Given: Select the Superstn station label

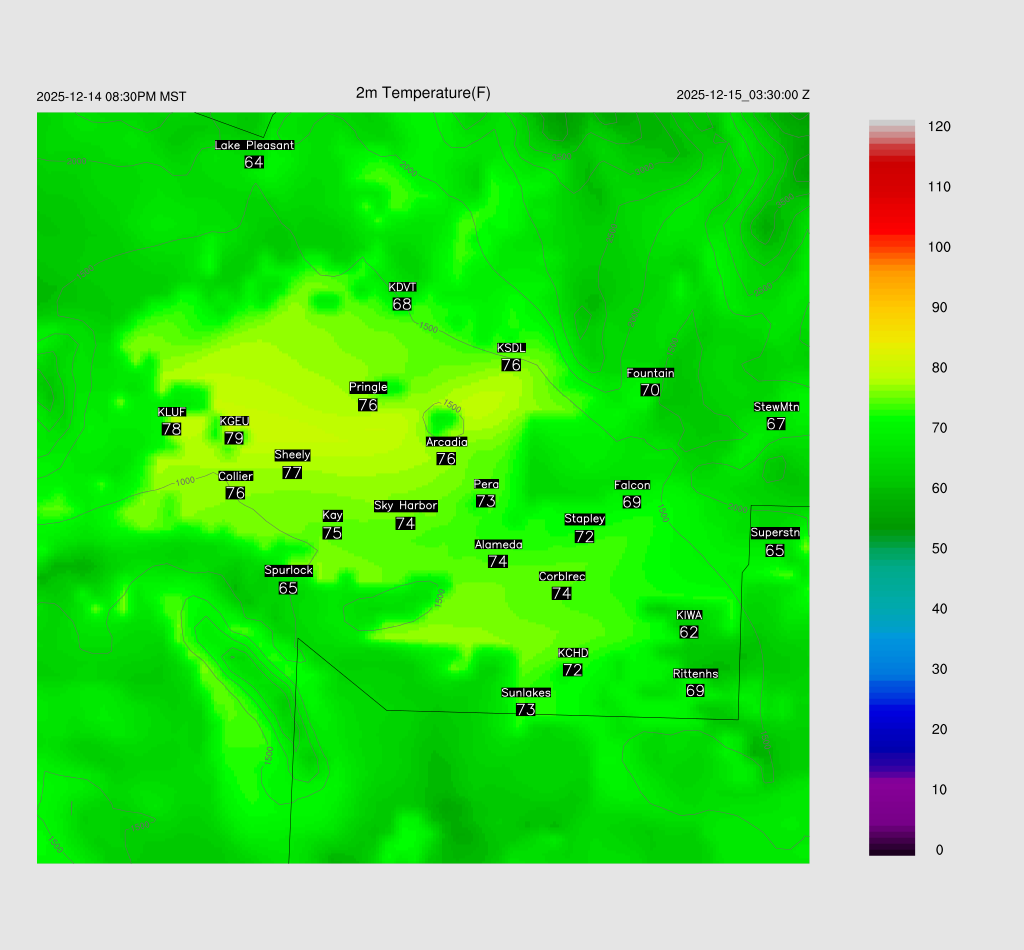Looking at the screenshot, I should click(775, 533).
